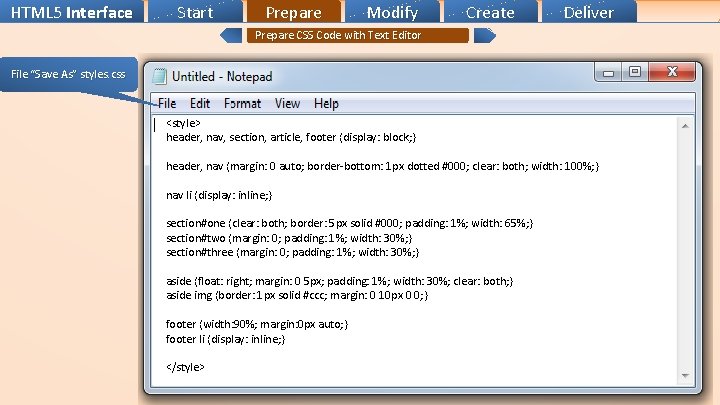Close the Notepad window

[x=672, y=72]
